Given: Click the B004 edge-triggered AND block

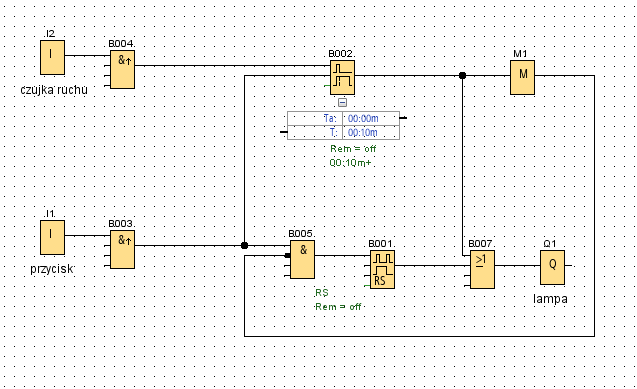Looking at the screenshot, I should tap(122, 69).
